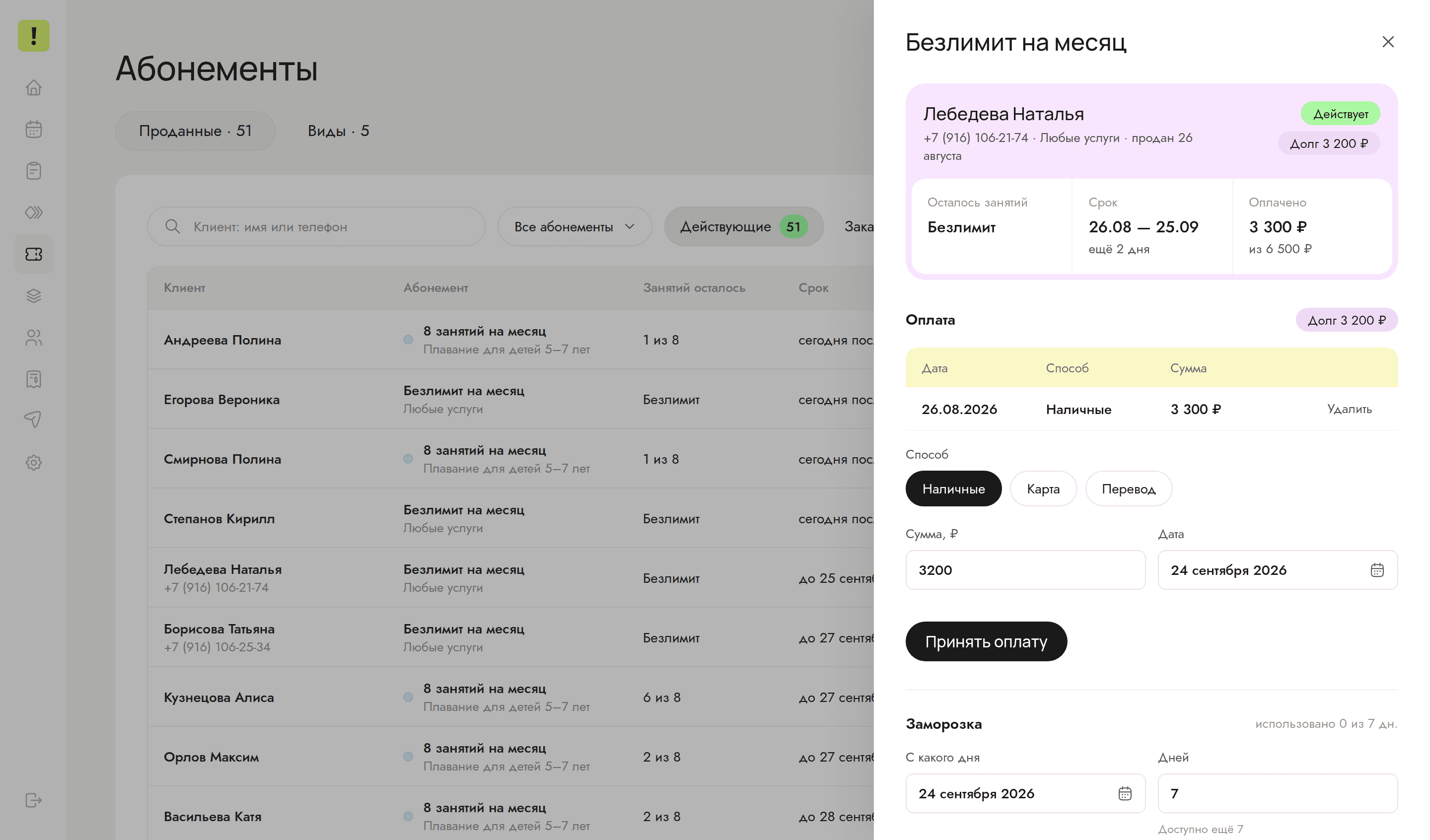Select the ticket subscriptions icon in sidebar
This screenshot has height=840, width=1430.
[x=33, y=254]
